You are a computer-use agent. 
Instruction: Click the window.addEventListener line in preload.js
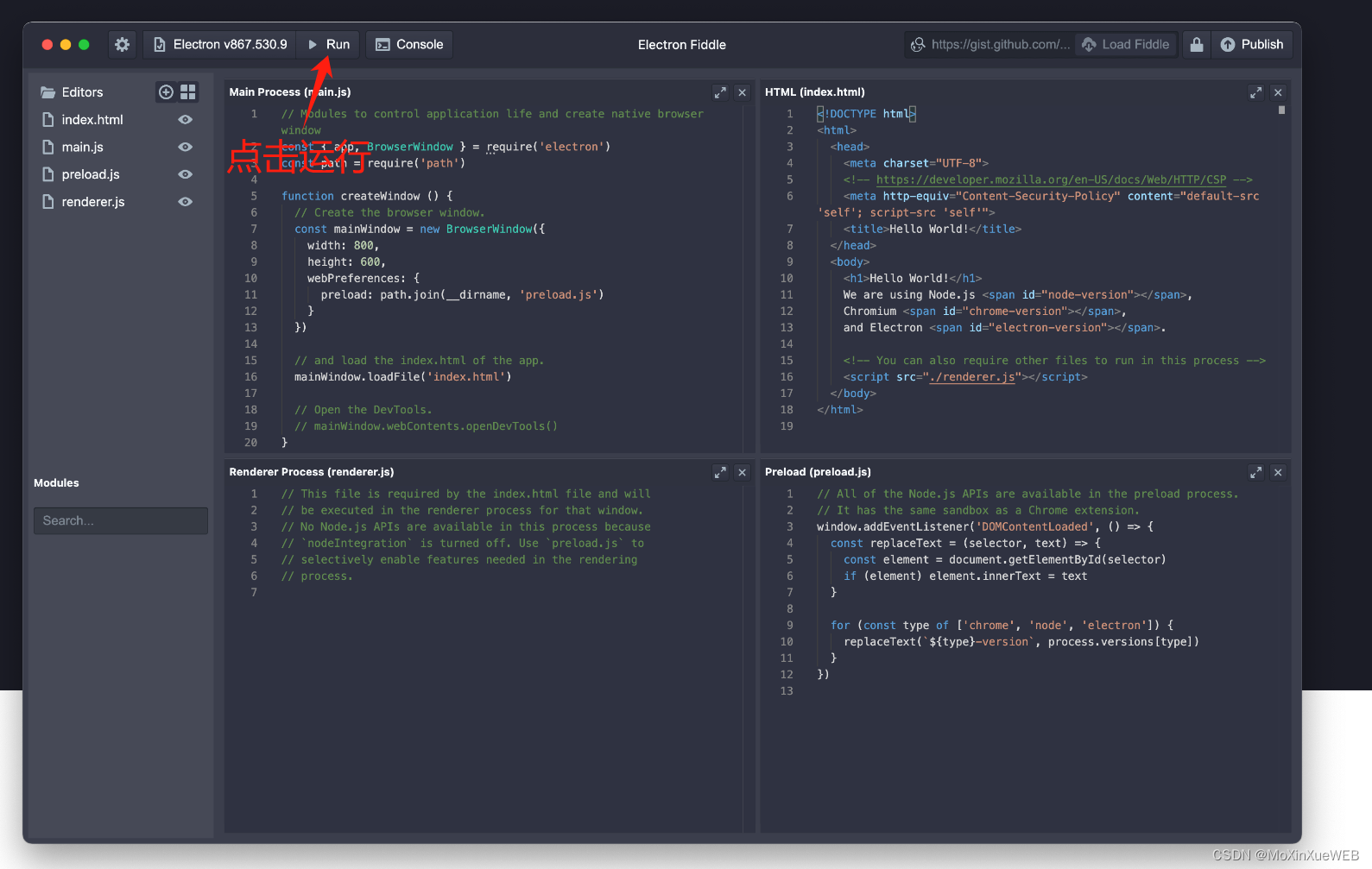985,526
